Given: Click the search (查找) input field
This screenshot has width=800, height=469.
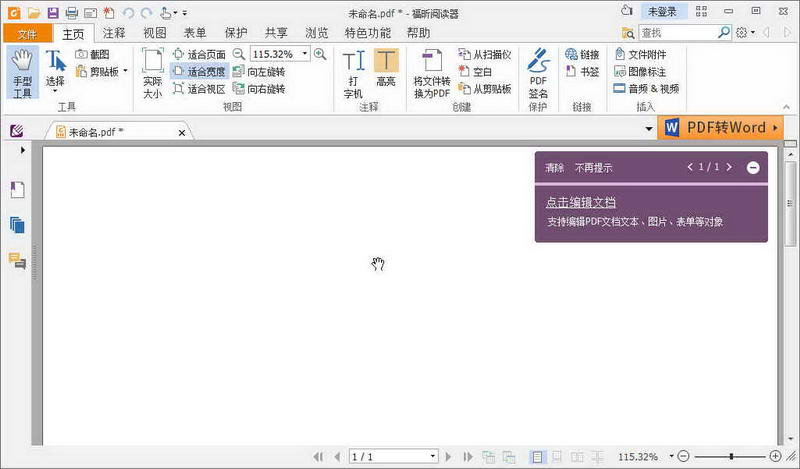Looking at the screenshot, I should tap(678, 33).
